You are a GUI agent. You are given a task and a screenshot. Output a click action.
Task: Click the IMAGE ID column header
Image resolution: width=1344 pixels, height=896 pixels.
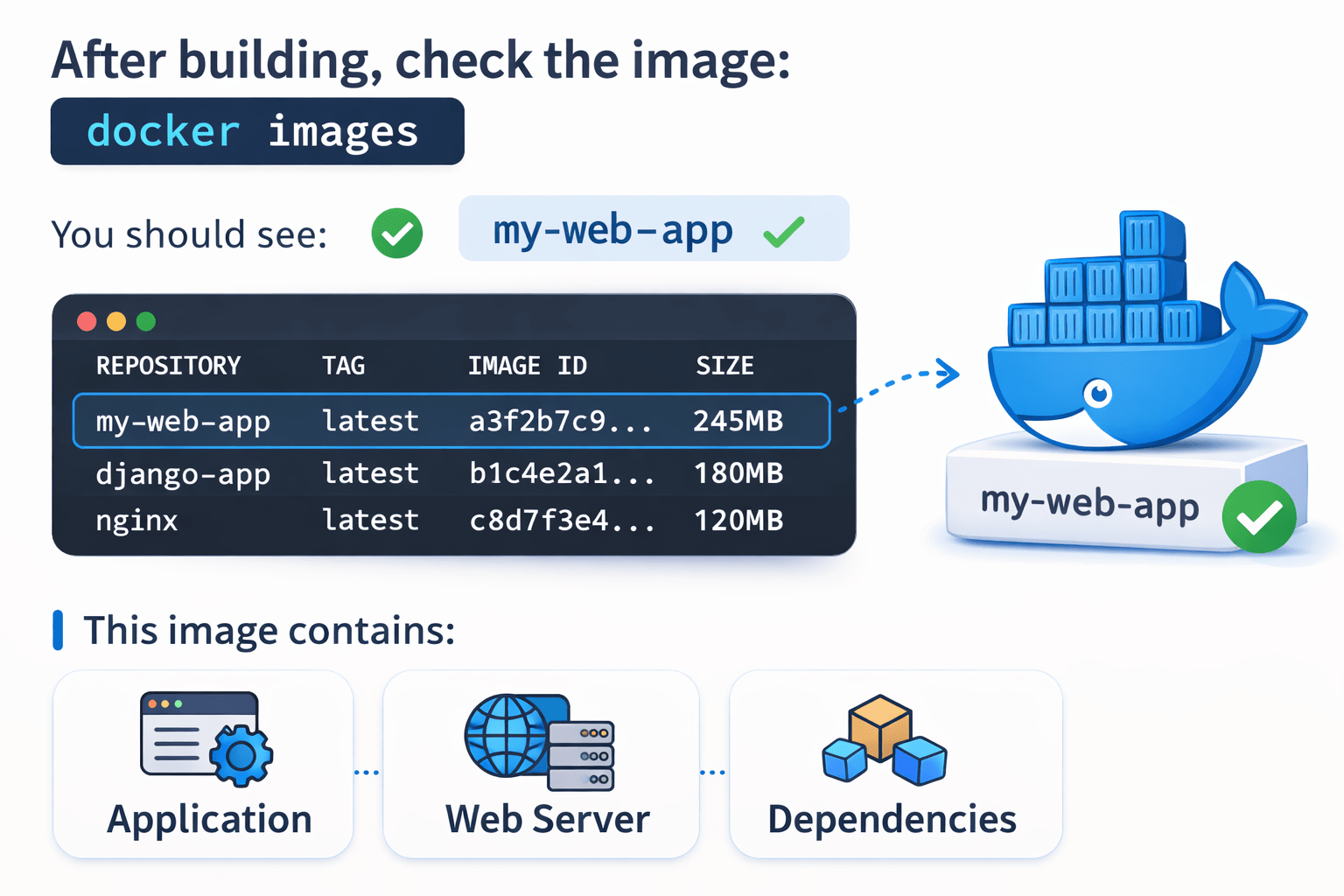point(528,366)
